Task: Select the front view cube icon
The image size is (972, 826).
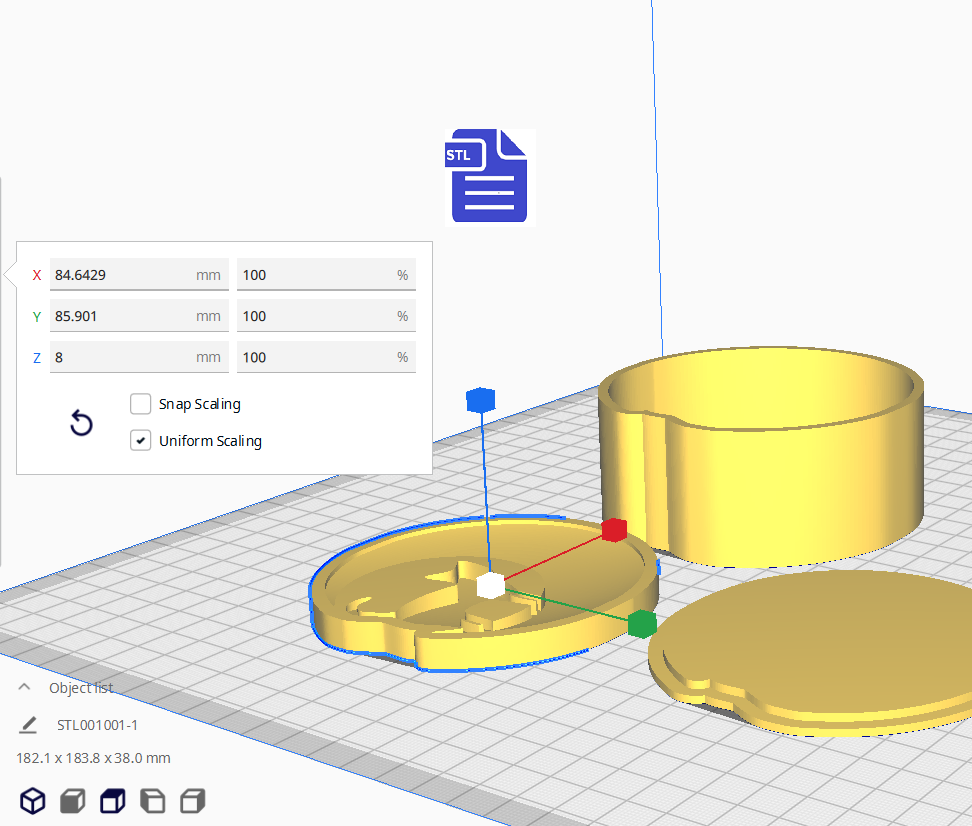Action: 72,800
